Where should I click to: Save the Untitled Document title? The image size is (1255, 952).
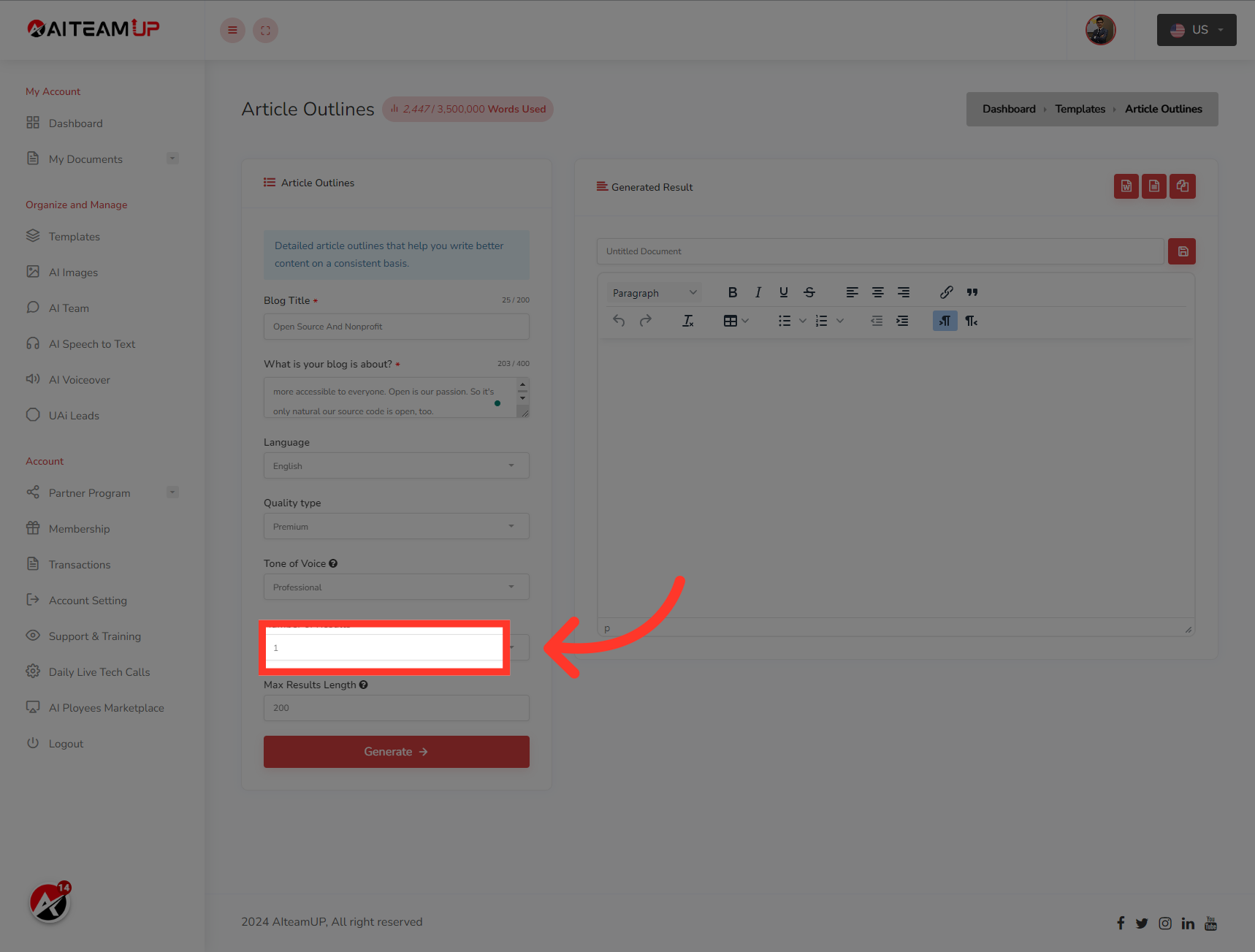(1181, 251)
